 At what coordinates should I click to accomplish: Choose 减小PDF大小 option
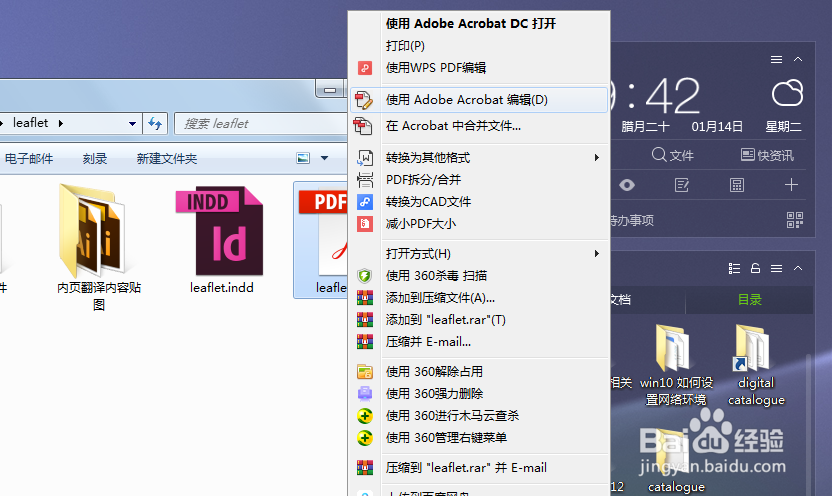tap(421, 224)
